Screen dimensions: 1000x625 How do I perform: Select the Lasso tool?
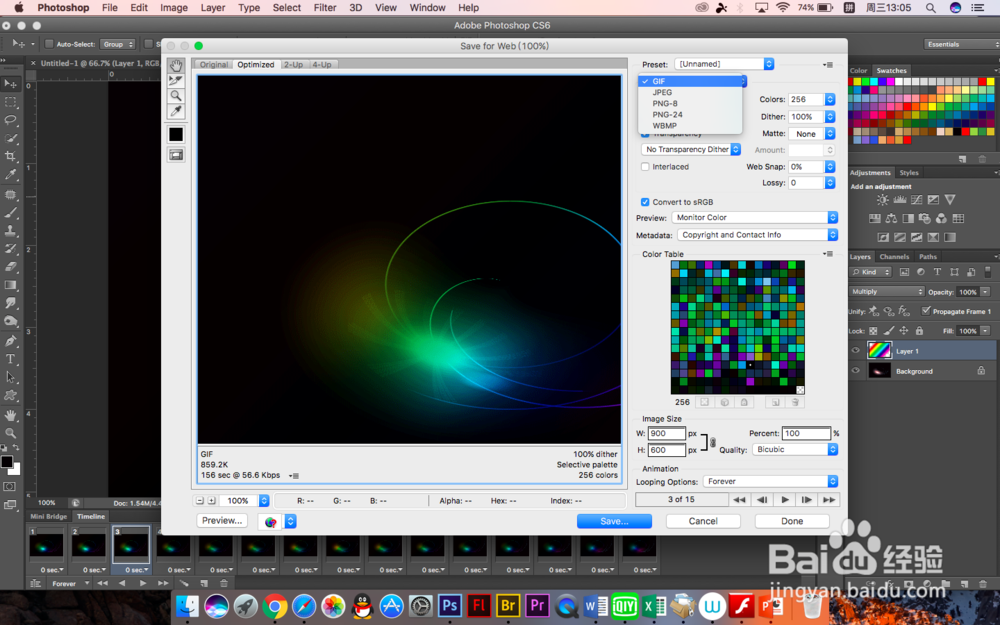[10, 119]
